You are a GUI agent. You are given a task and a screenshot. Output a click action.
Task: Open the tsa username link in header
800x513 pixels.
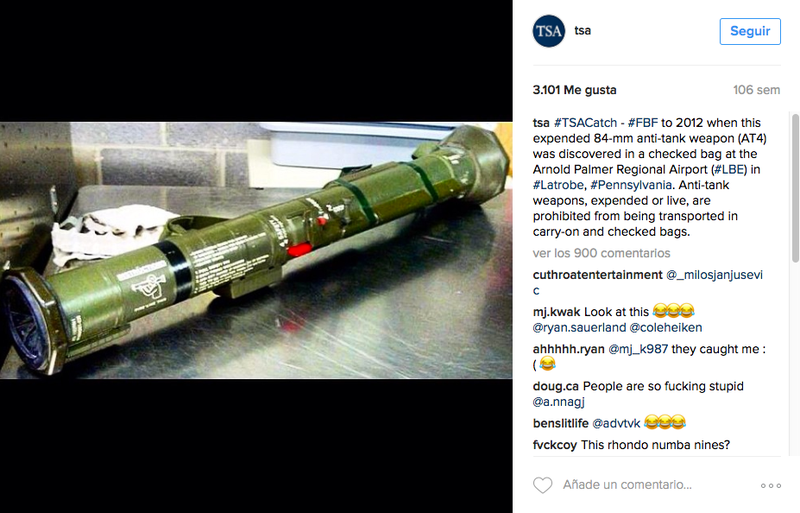pyautogui.click(x=582, y=31)
